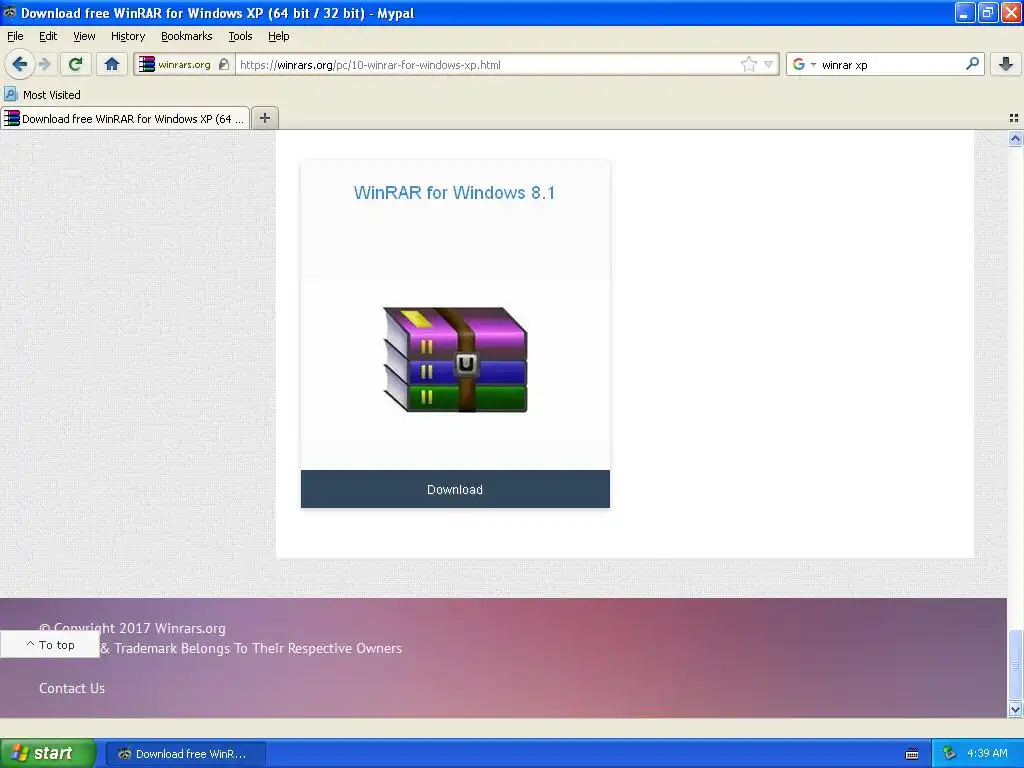This screenshot has height=768, width=1024.
Task: Click the tab groups icon at right of tab bar
Action: [1014, 118]
